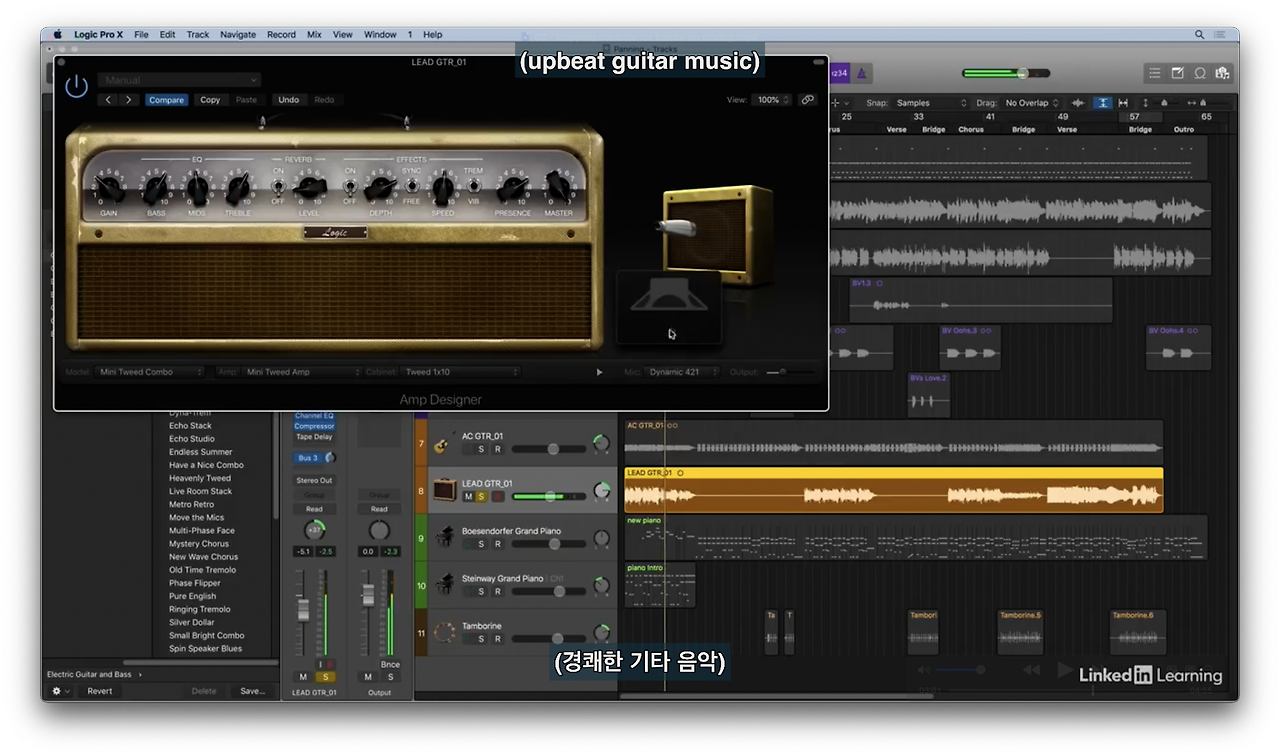Open the loop browser button
Viewport: 1280px width, 756px height.
tap(1200, 73)
